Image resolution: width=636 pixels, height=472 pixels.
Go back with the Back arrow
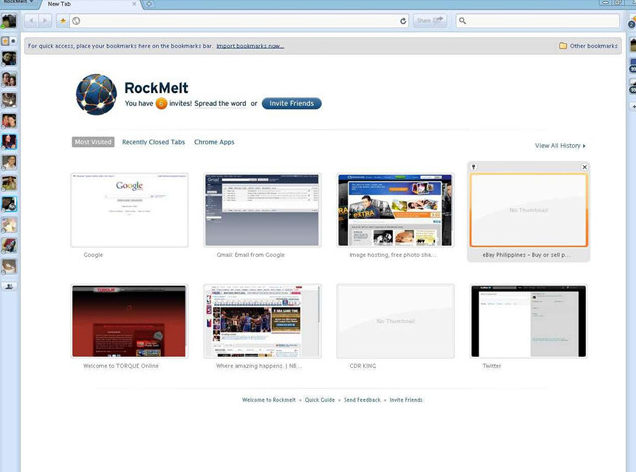pos(31,21)
